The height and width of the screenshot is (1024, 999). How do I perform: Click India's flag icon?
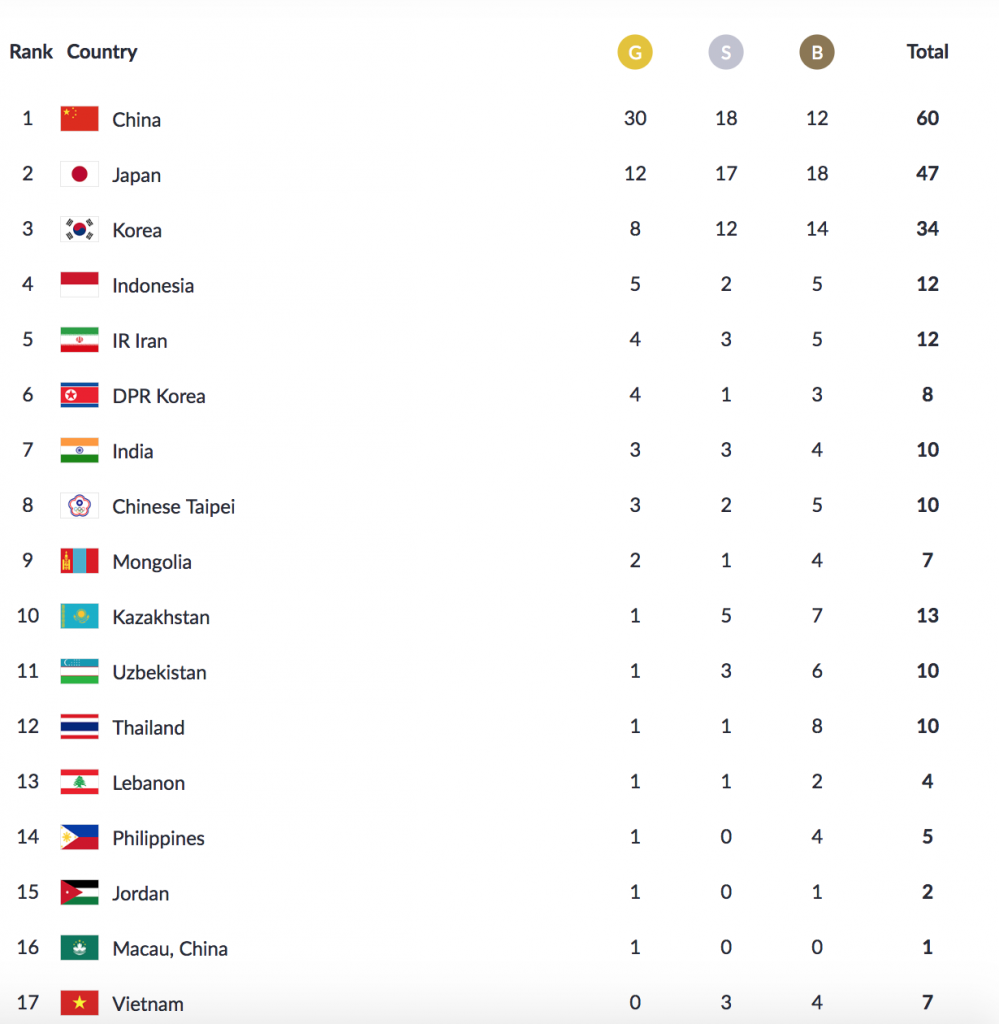79,451
